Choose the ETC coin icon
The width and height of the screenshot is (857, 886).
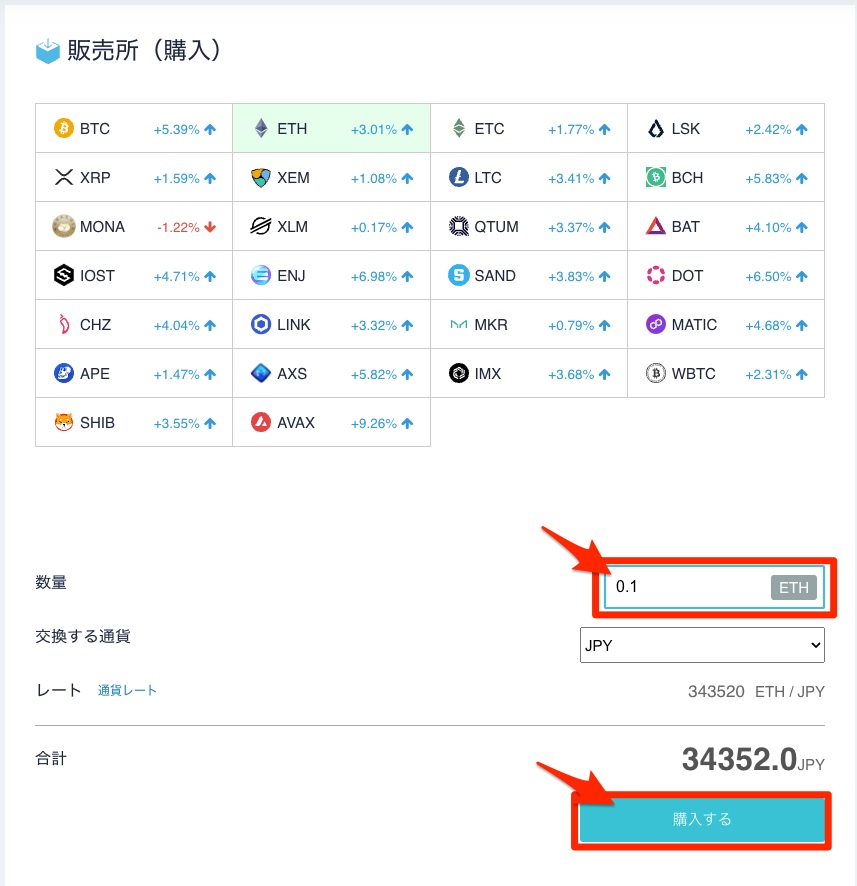pyautogui.click(x=459, y=128)
